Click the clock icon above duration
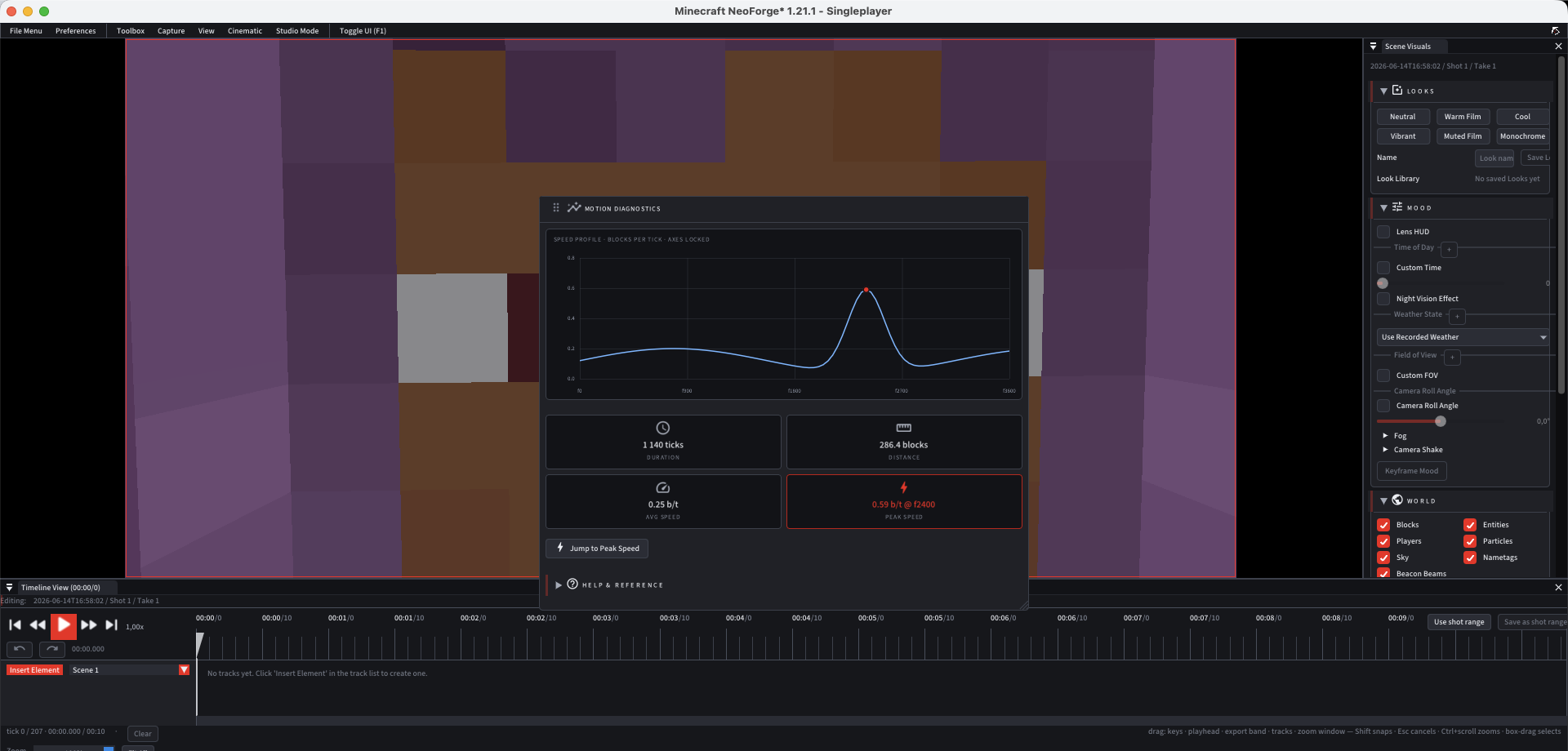The width and height of the screenshot is (1568, 751). pyautogui.click(x=663, y=428)
